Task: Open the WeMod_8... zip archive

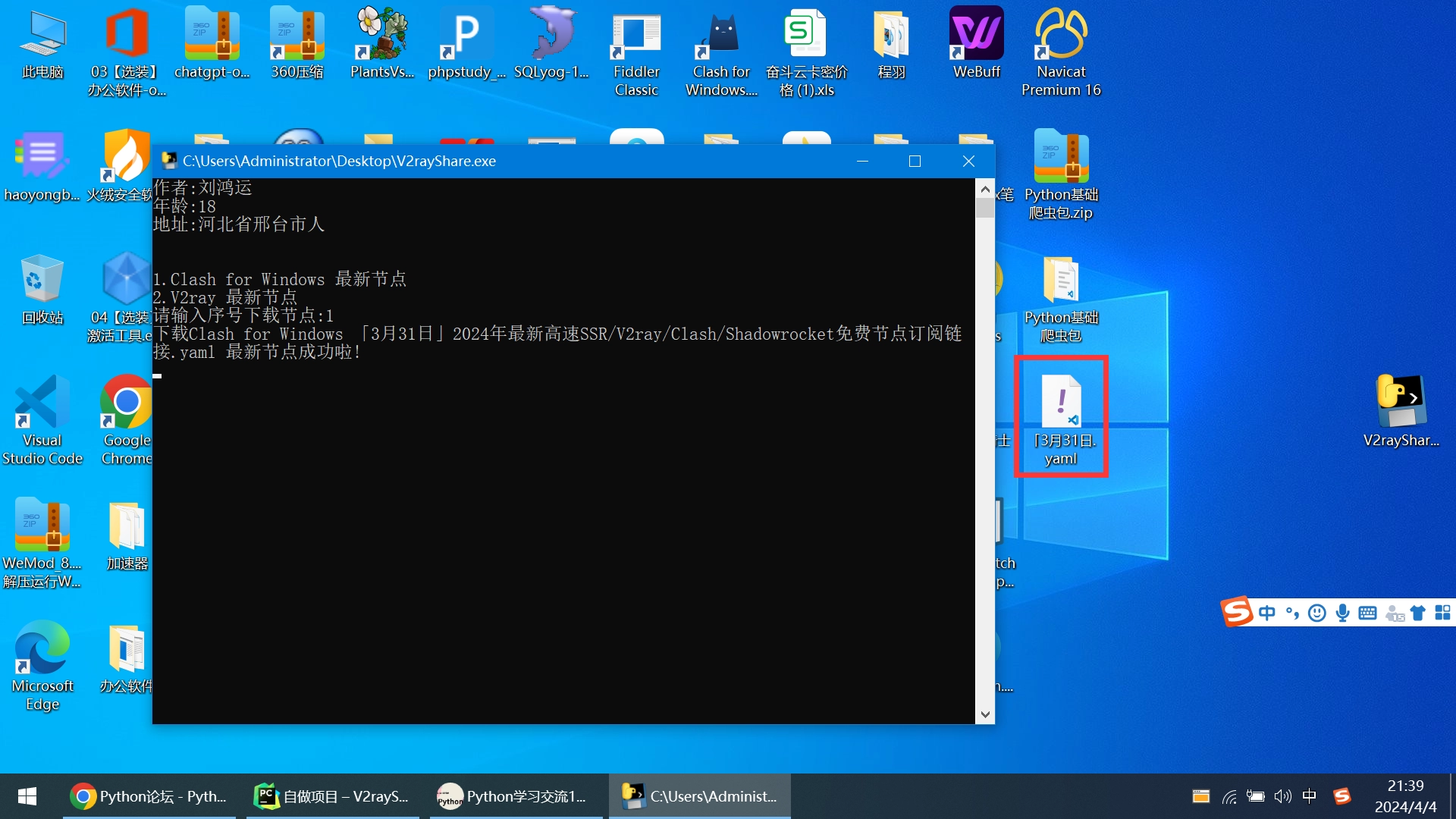Action: tap(42, 544)
